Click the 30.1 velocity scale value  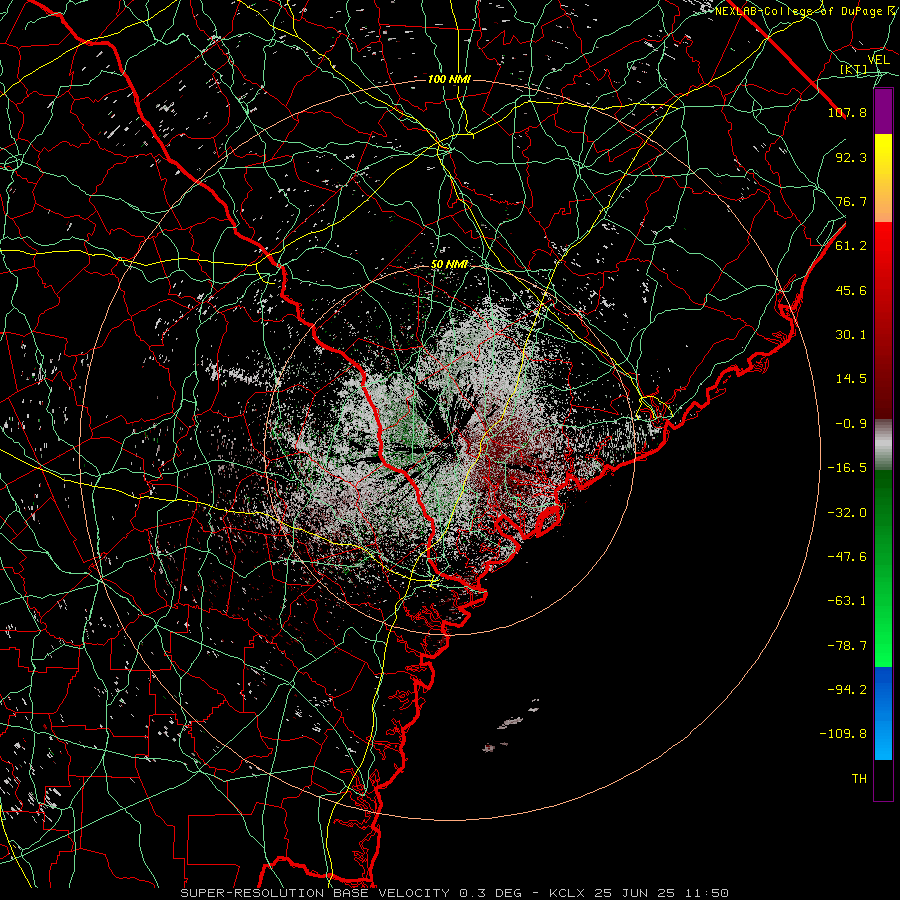pos(851,335)
